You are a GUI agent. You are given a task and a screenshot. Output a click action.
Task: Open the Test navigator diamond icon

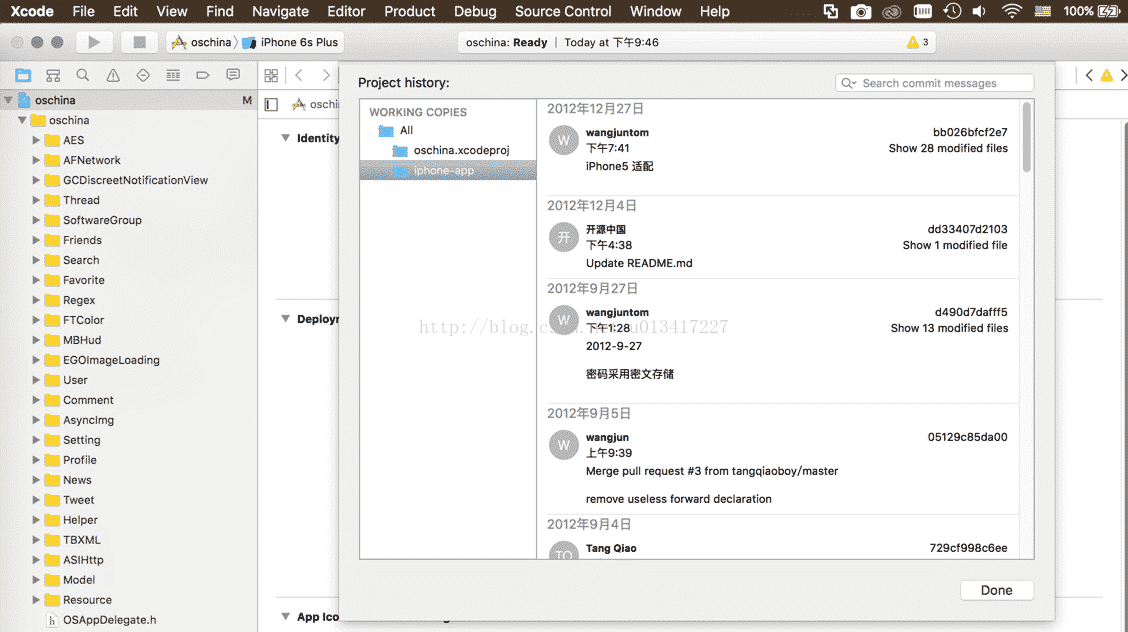[143, 75]
